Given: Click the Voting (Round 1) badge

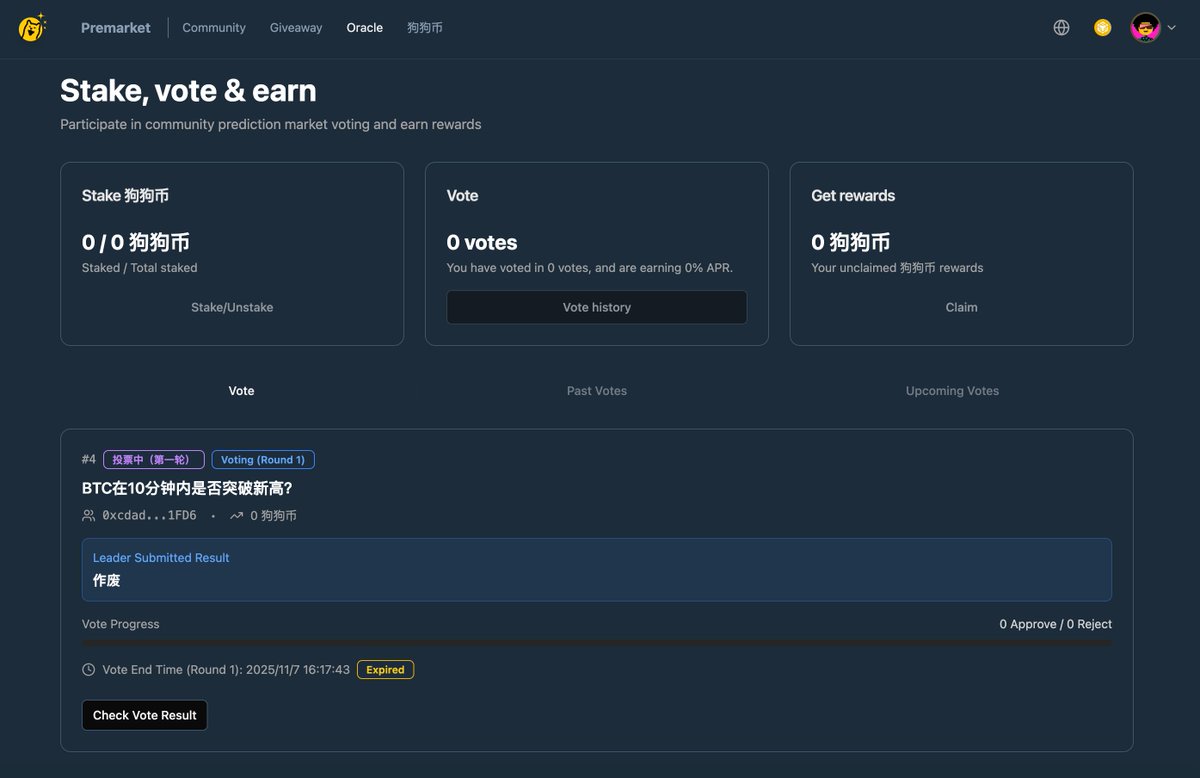Looking at the screenshot, I should (263, 460).
